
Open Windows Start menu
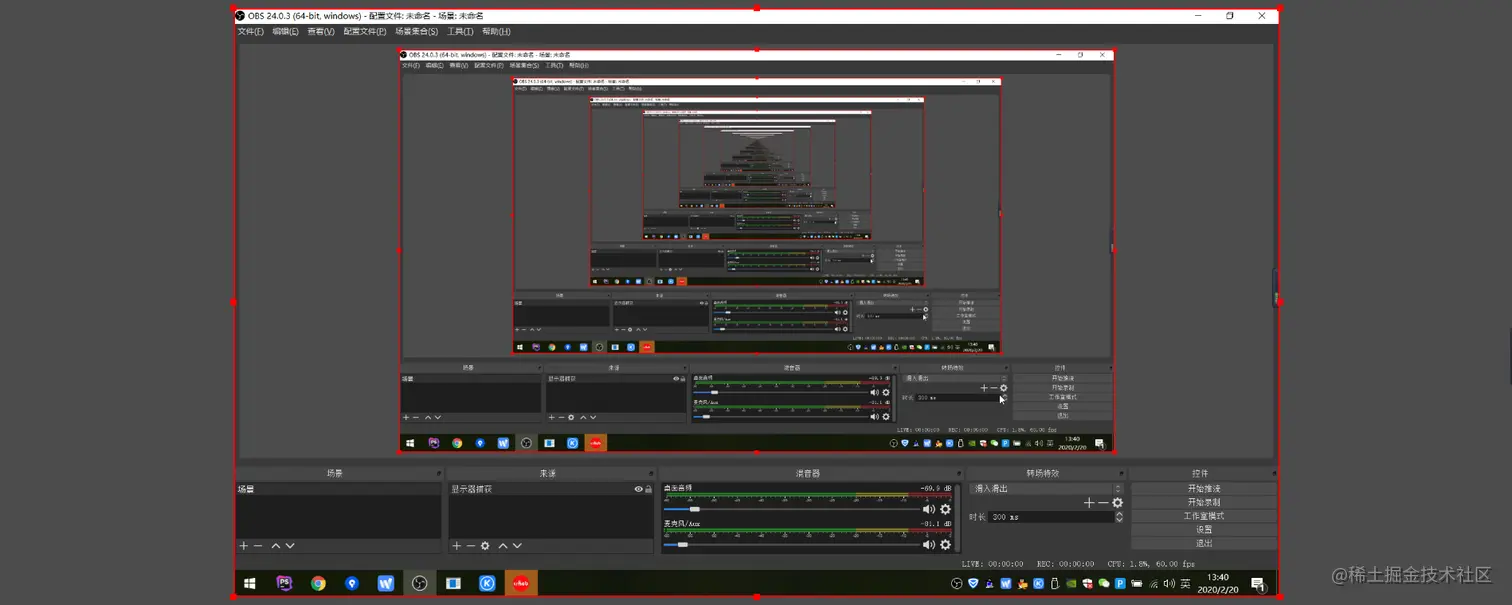click(x=250, y=583)
